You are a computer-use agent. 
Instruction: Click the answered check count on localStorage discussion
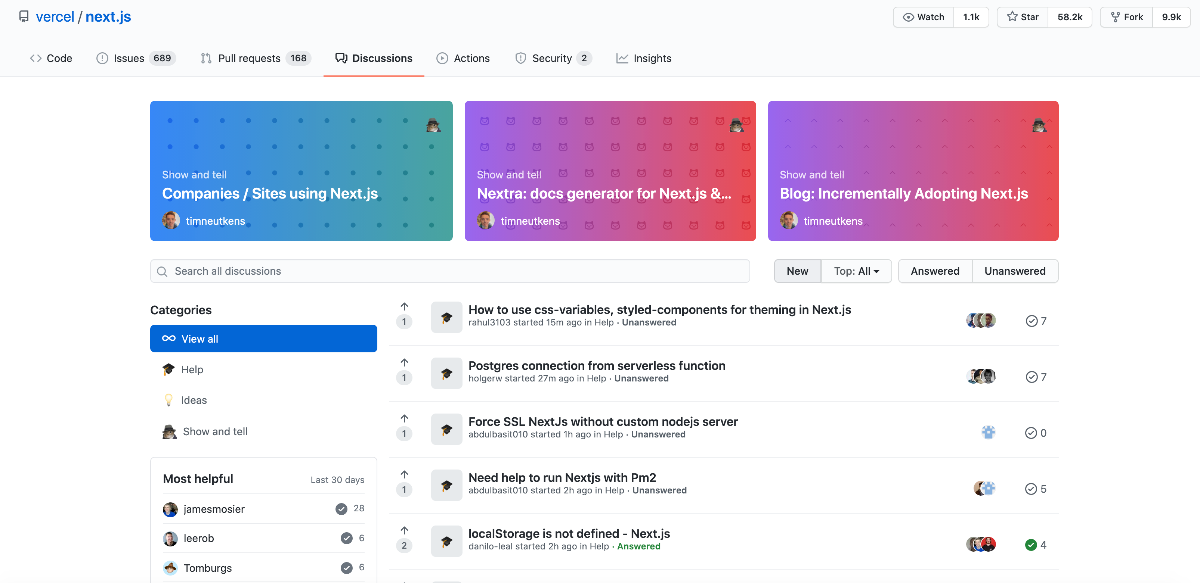click(1036, 545)
